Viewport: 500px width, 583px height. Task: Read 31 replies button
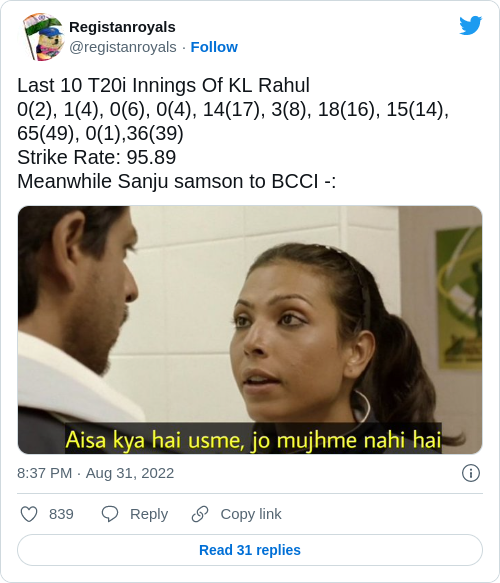click(250, 550)
